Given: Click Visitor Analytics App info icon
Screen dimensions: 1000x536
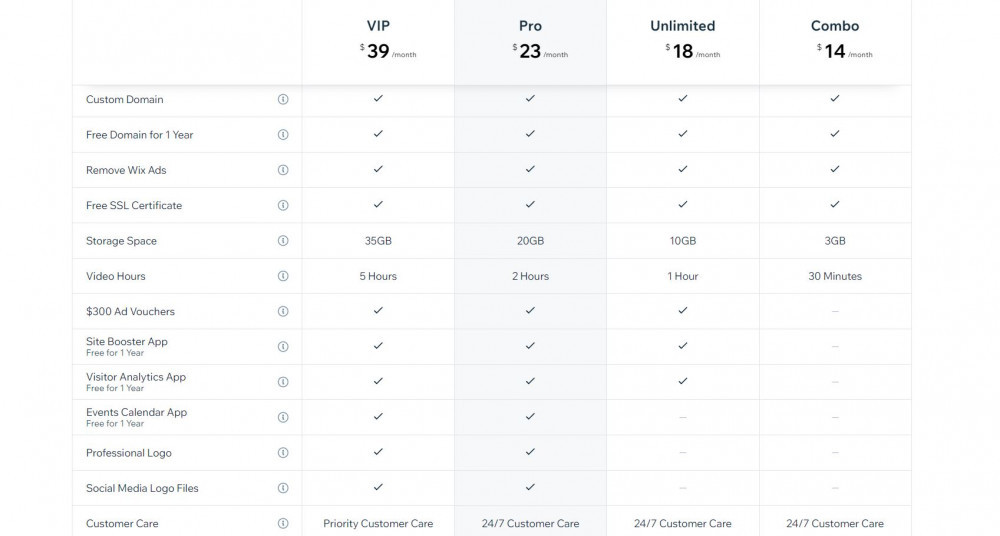Looking at the screenshot, I should 283,382.
